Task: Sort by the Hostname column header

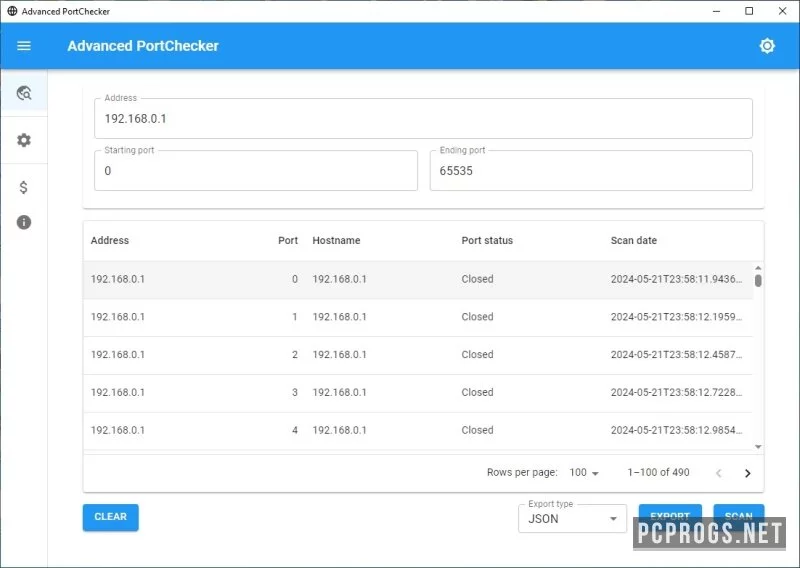Action: click(336, 240)
